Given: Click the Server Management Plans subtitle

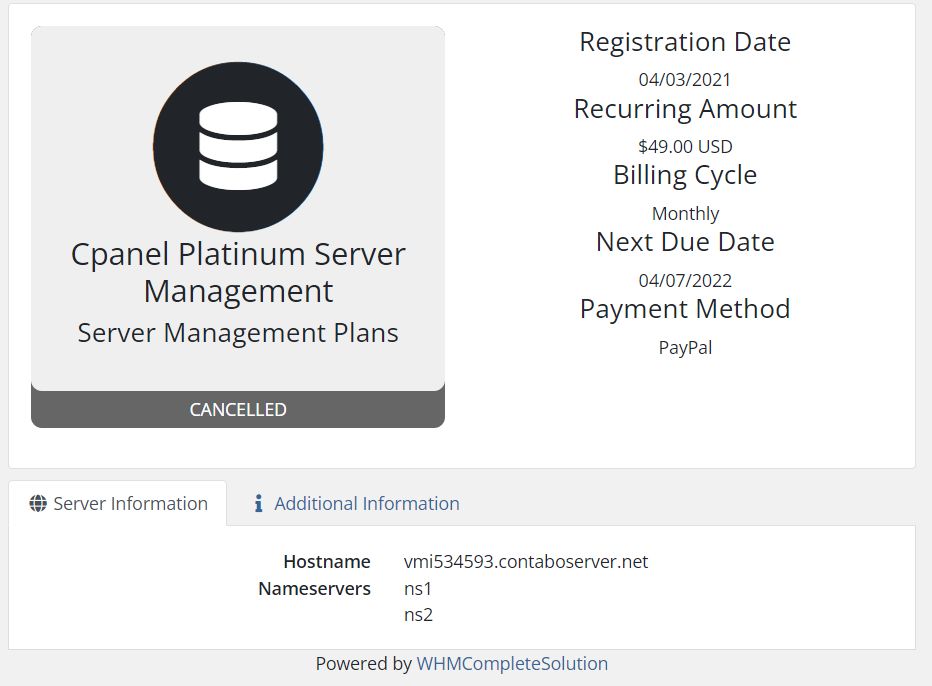Looking at the screenshot, I should point(238,333).
